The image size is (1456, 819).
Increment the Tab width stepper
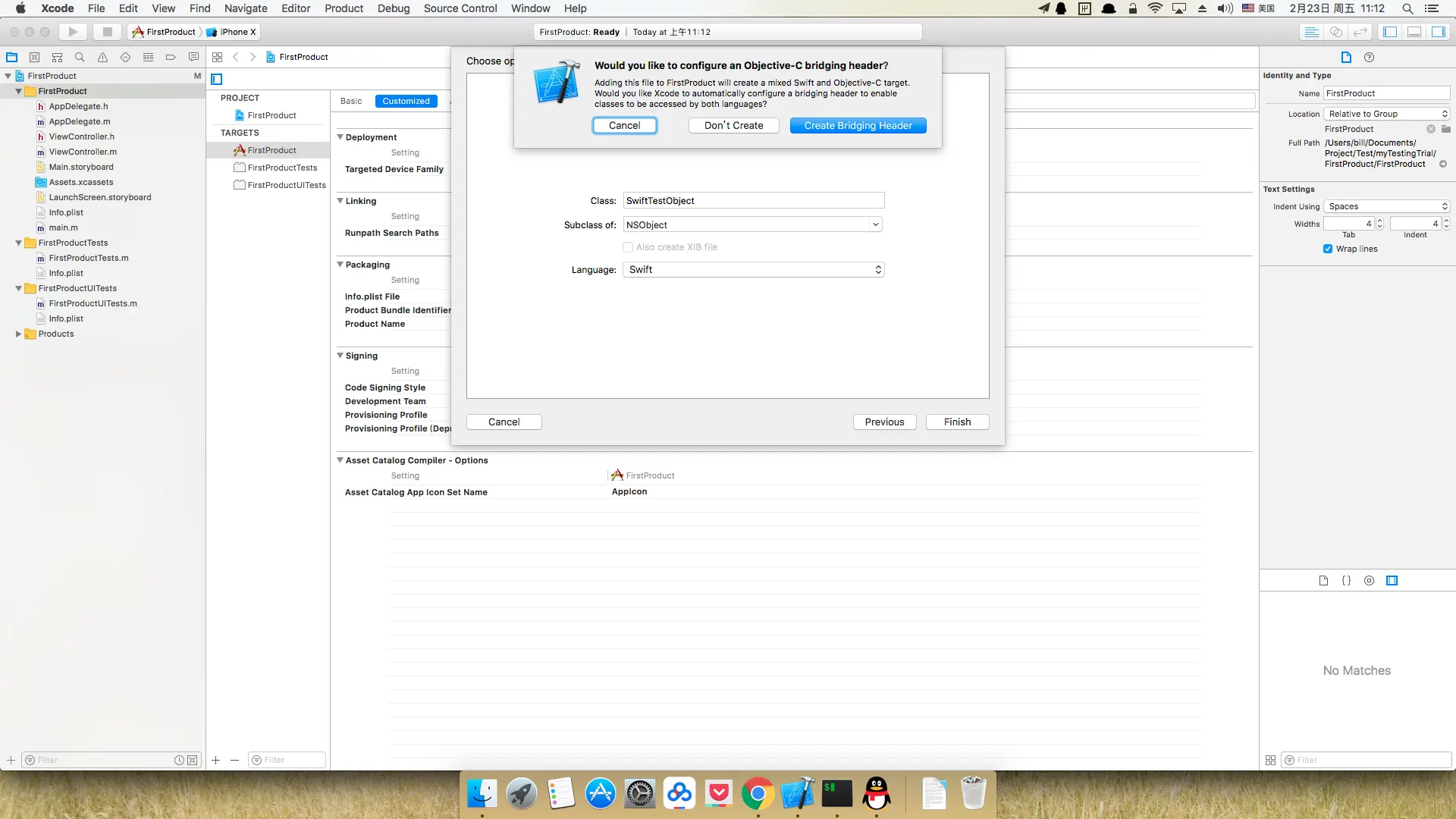[1379, 221]
